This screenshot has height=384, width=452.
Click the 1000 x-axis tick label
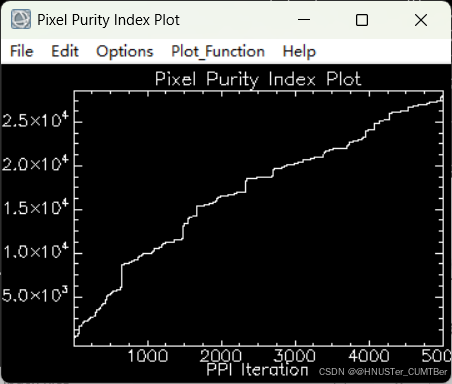[x=148, y=356]
